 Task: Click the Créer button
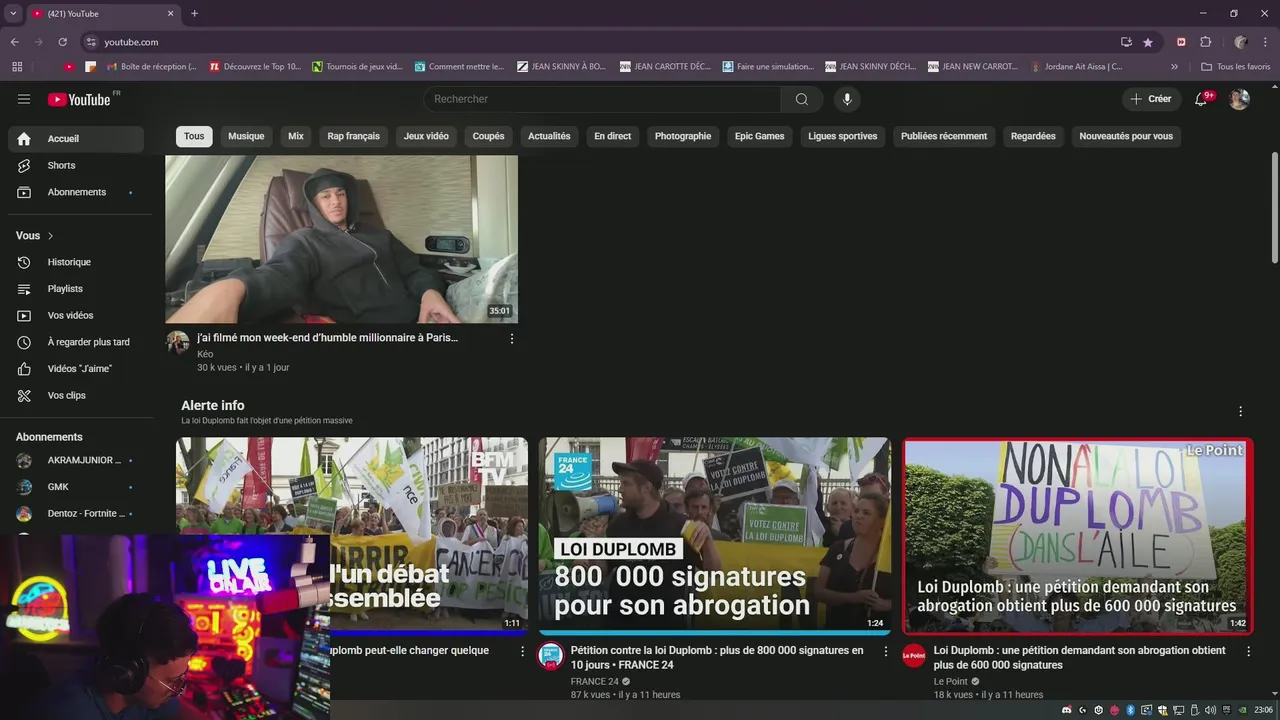pyautogui.click(x=1151, y=99)
